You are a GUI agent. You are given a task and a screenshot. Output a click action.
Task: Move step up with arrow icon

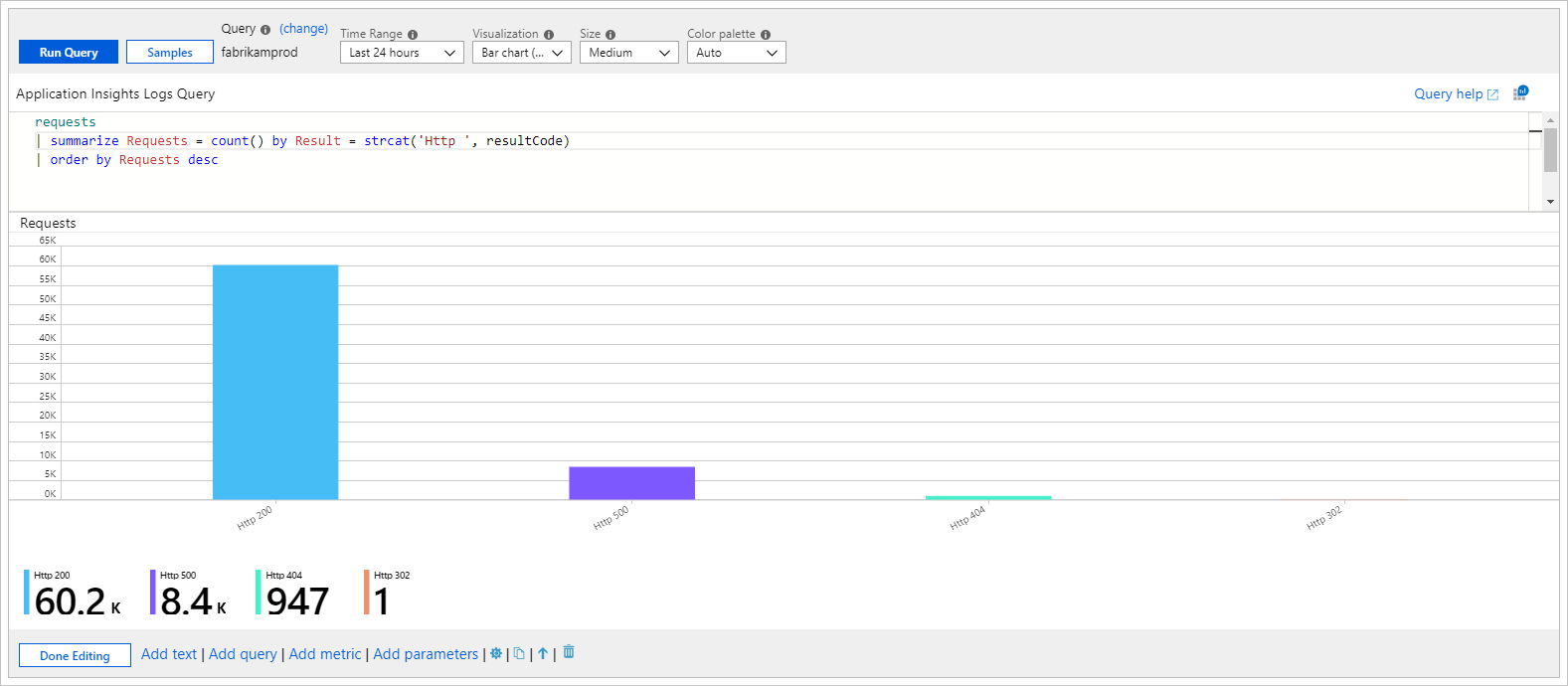pyautogui.click(x=543, y=654)
